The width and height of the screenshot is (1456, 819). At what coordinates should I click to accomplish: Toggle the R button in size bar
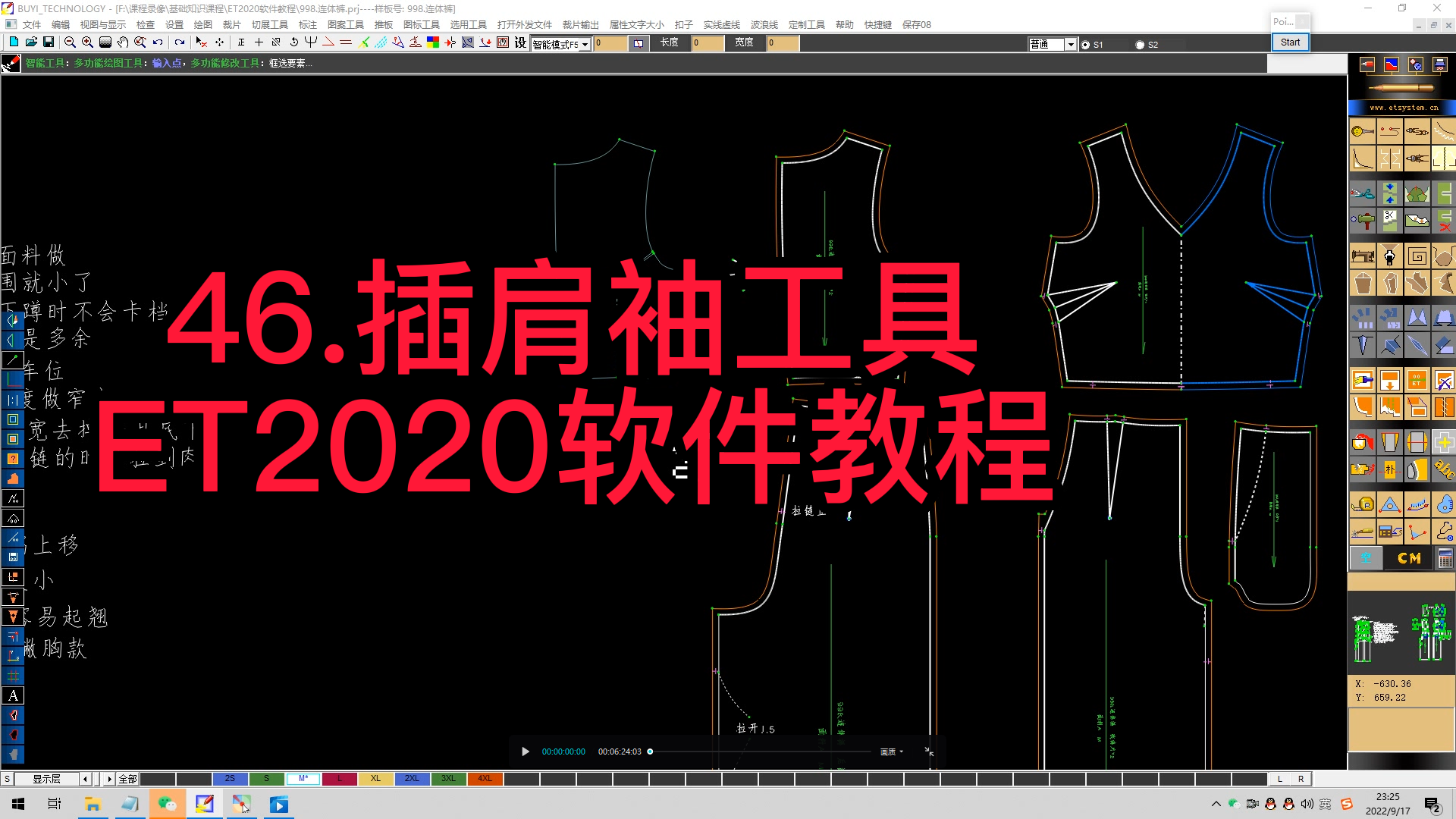(1301, 779)
